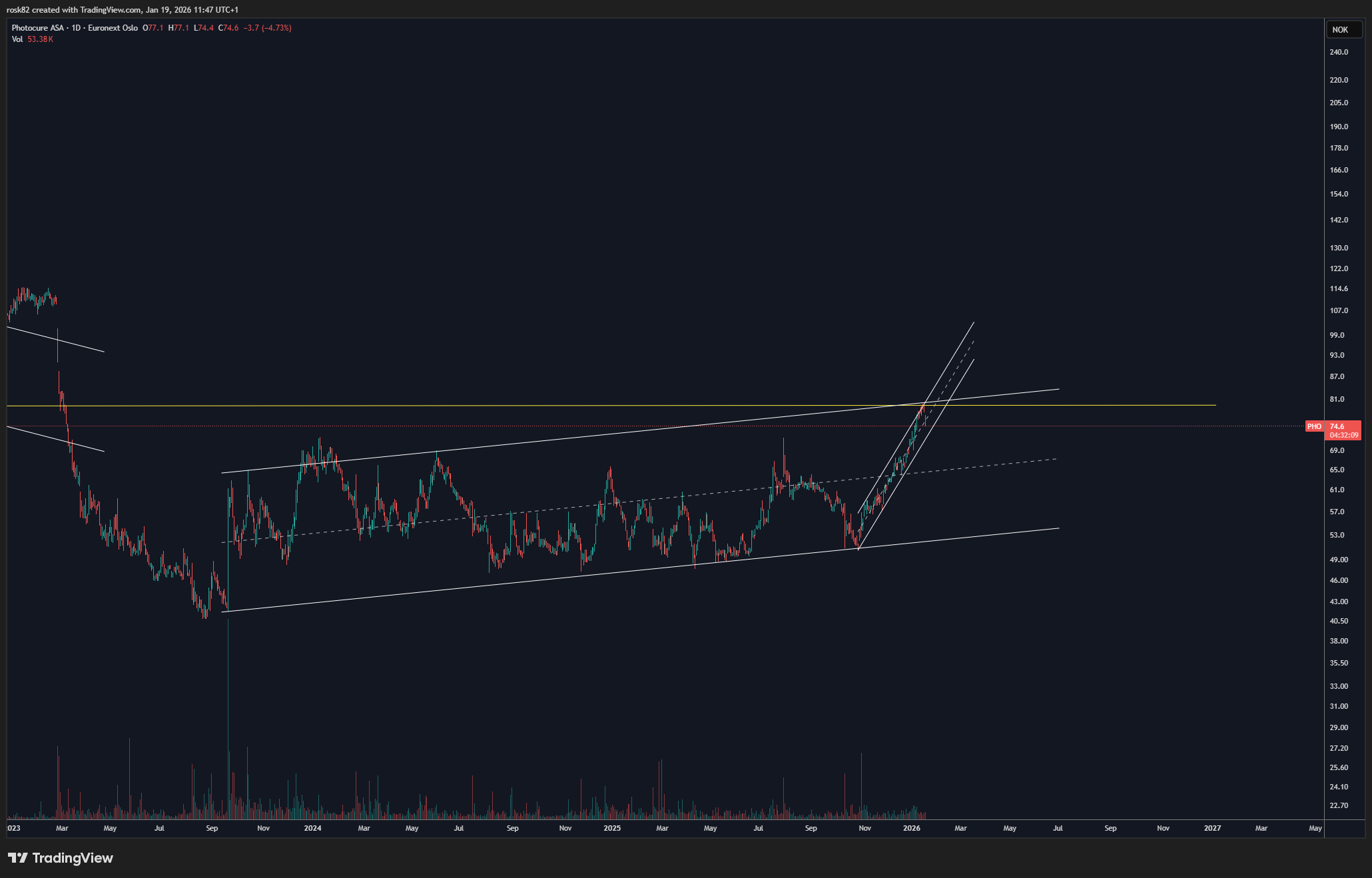Click the 2025 label on time axis
The width and height of the screenshot is (1372, 878).
point(611,828)
